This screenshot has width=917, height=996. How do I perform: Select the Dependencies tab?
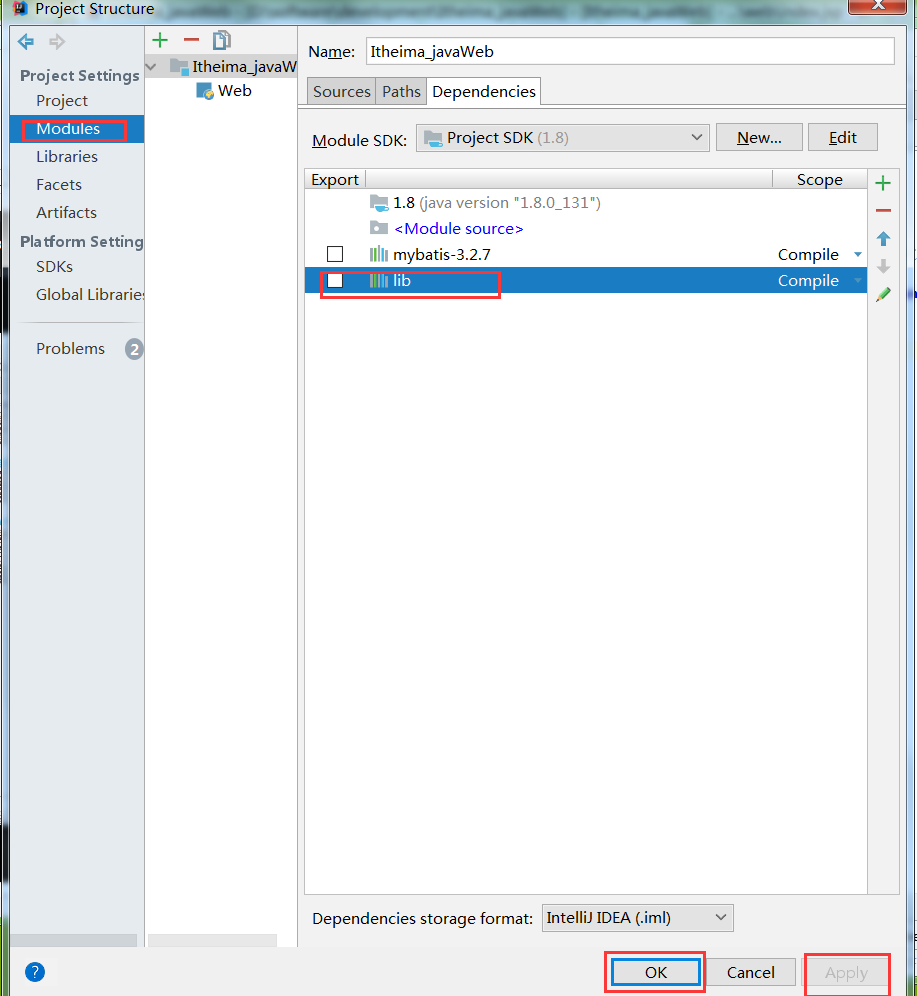click(x=484, y=91)
